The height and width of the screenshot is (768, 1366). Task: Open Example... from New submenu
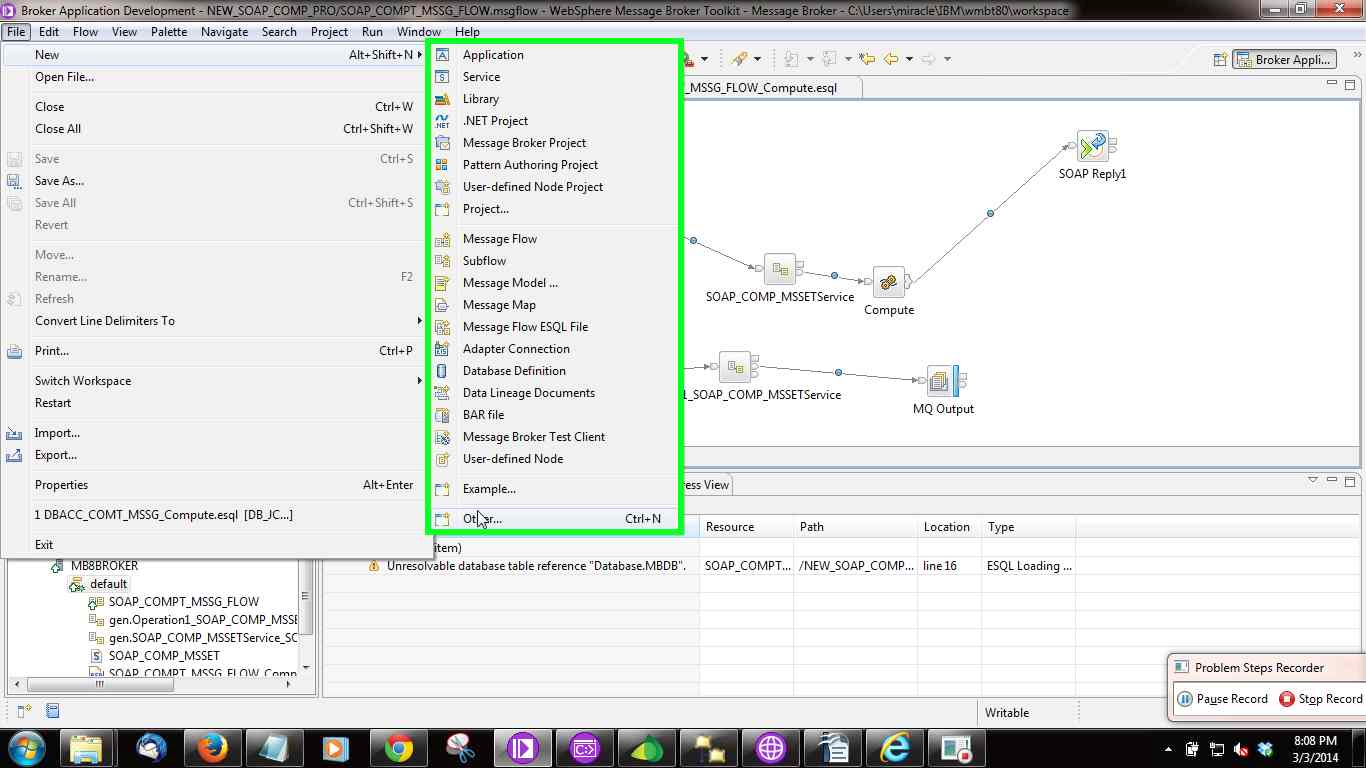coord(555,489)
